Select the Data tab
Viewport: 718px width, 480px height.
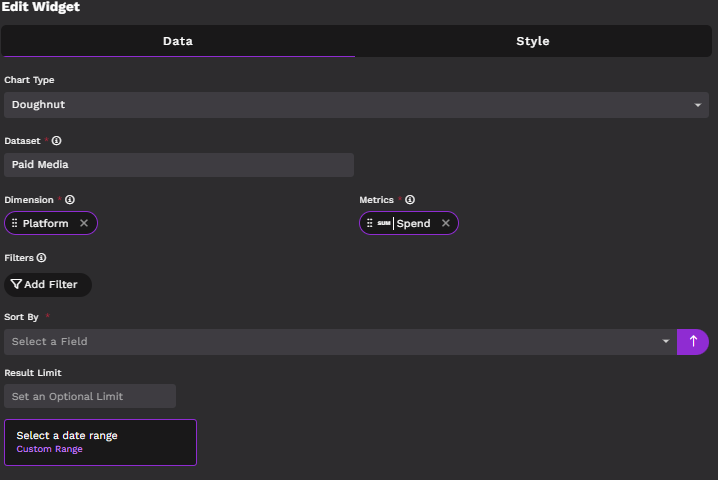click(x=178, y=41)
